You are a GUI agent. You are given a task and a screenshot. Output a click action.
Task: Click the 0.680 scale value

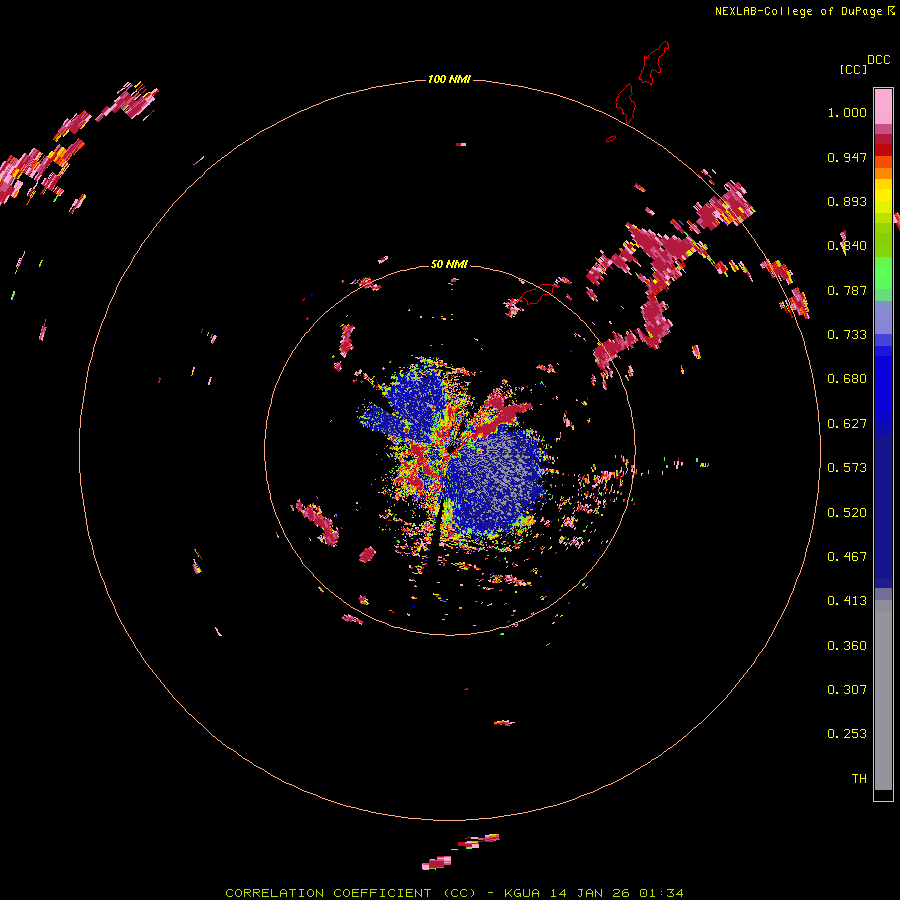[x=847, y=379]
